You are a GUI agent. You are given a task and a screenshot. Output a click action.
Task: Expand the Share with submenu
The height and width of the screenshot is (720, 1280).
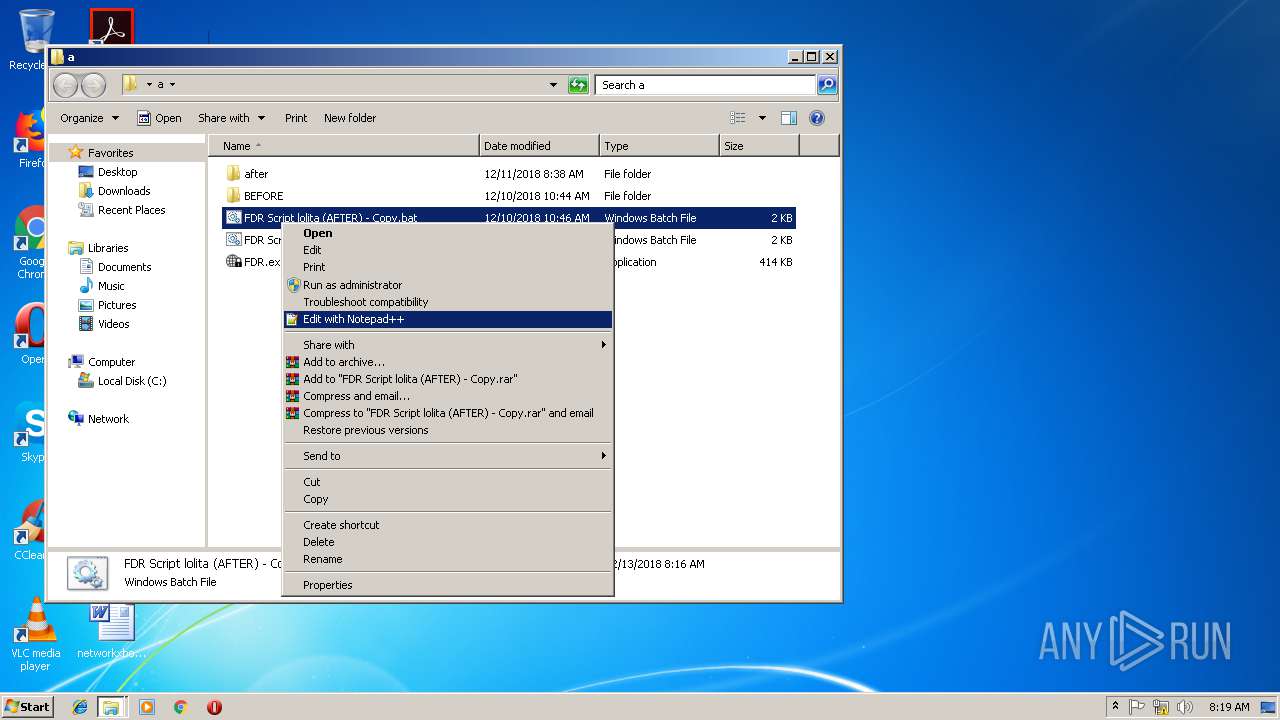click(448, 345)
